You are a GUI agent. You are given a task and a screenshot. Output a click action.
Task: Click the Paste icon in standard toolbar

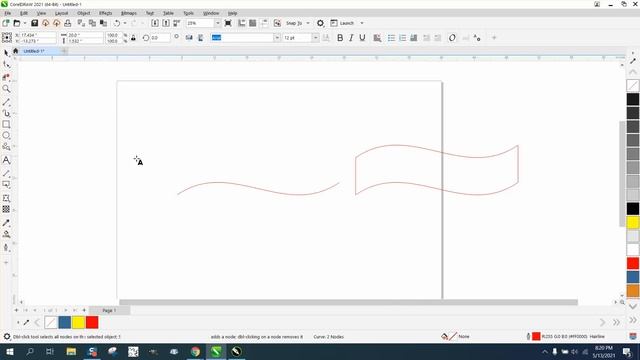104,23
